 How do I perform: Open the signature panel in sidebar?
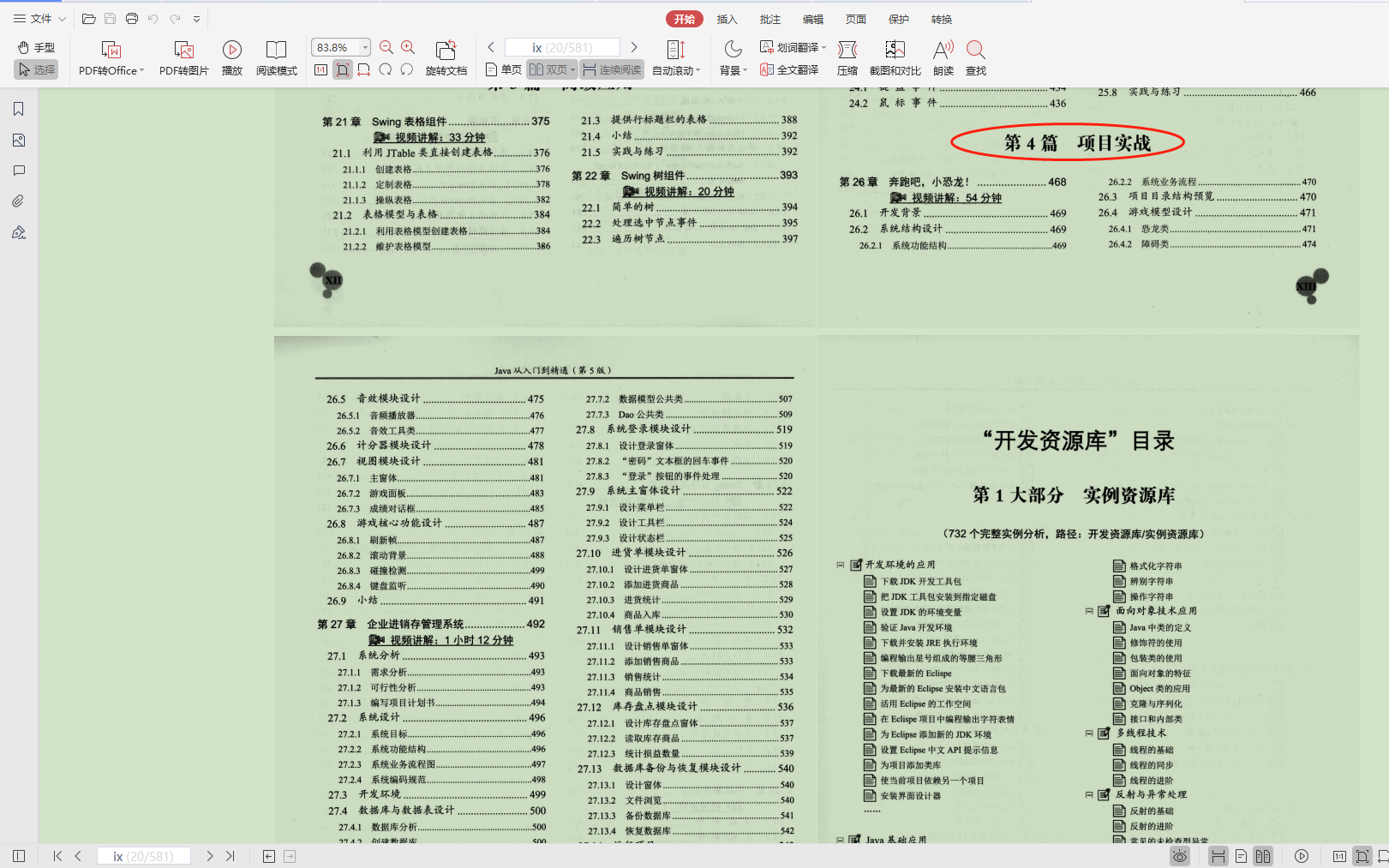click(x=19, y=232)
